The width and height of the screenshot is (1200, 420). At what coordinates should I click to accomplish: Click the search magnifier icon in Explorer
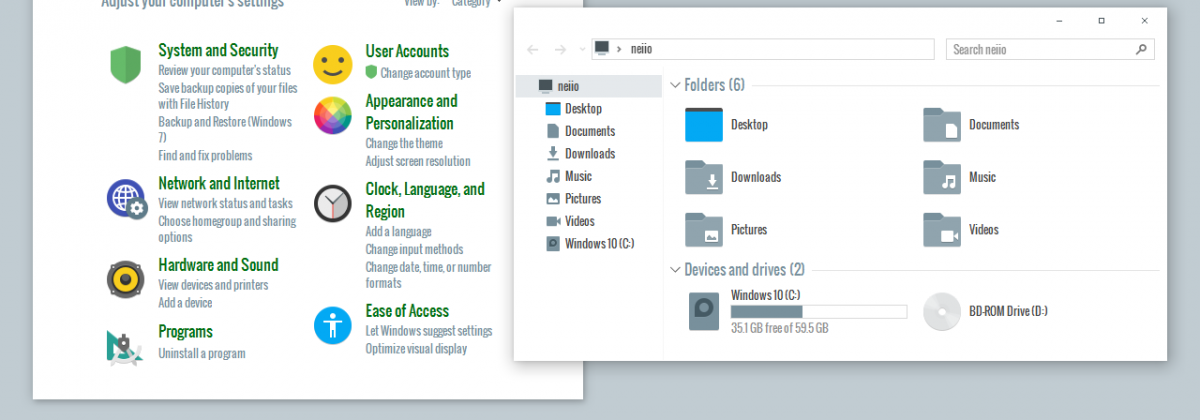tap(1141, 49)
